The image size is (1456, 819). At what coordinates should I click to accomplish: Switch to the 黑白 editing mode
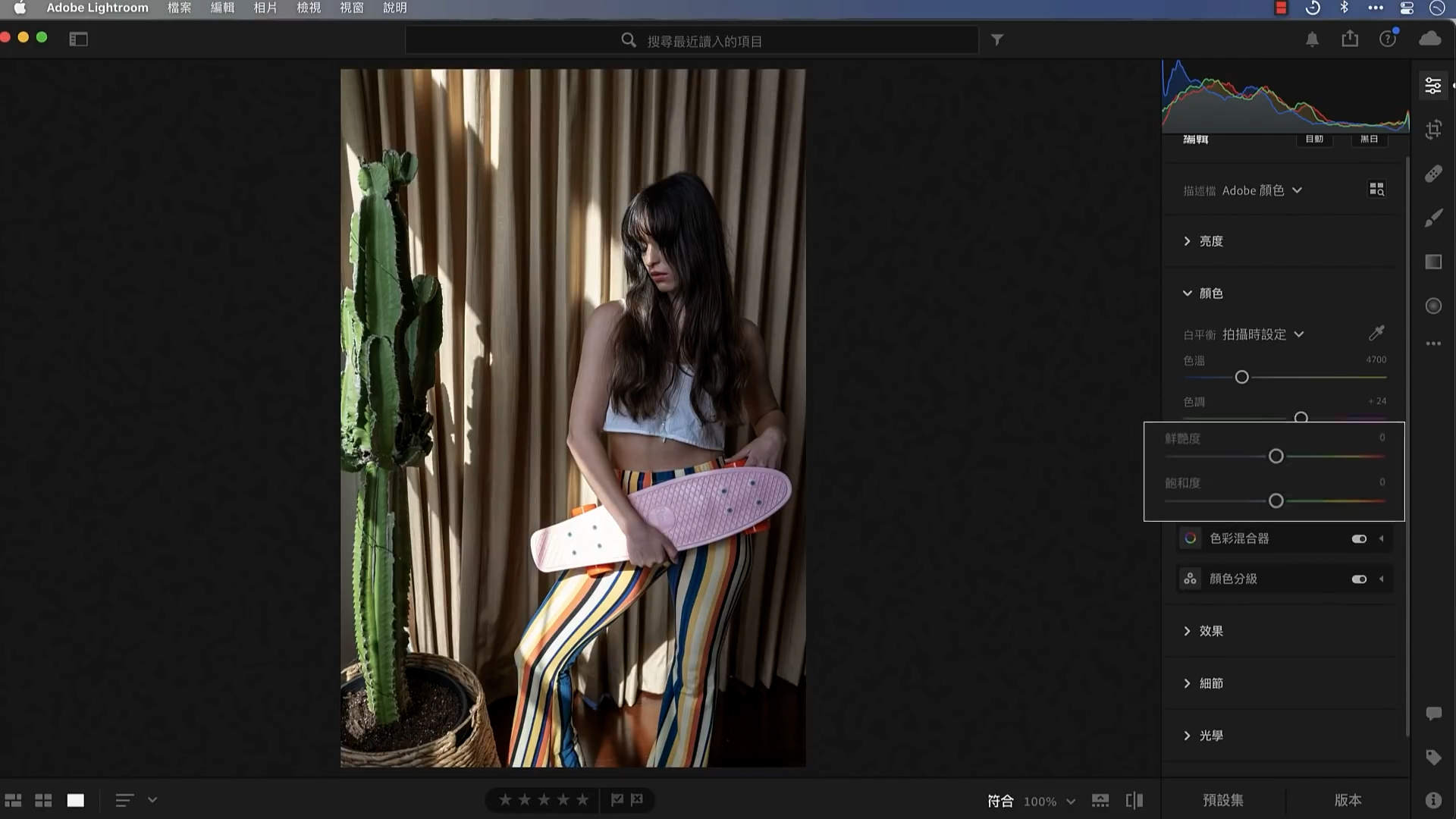point(1369,139)
